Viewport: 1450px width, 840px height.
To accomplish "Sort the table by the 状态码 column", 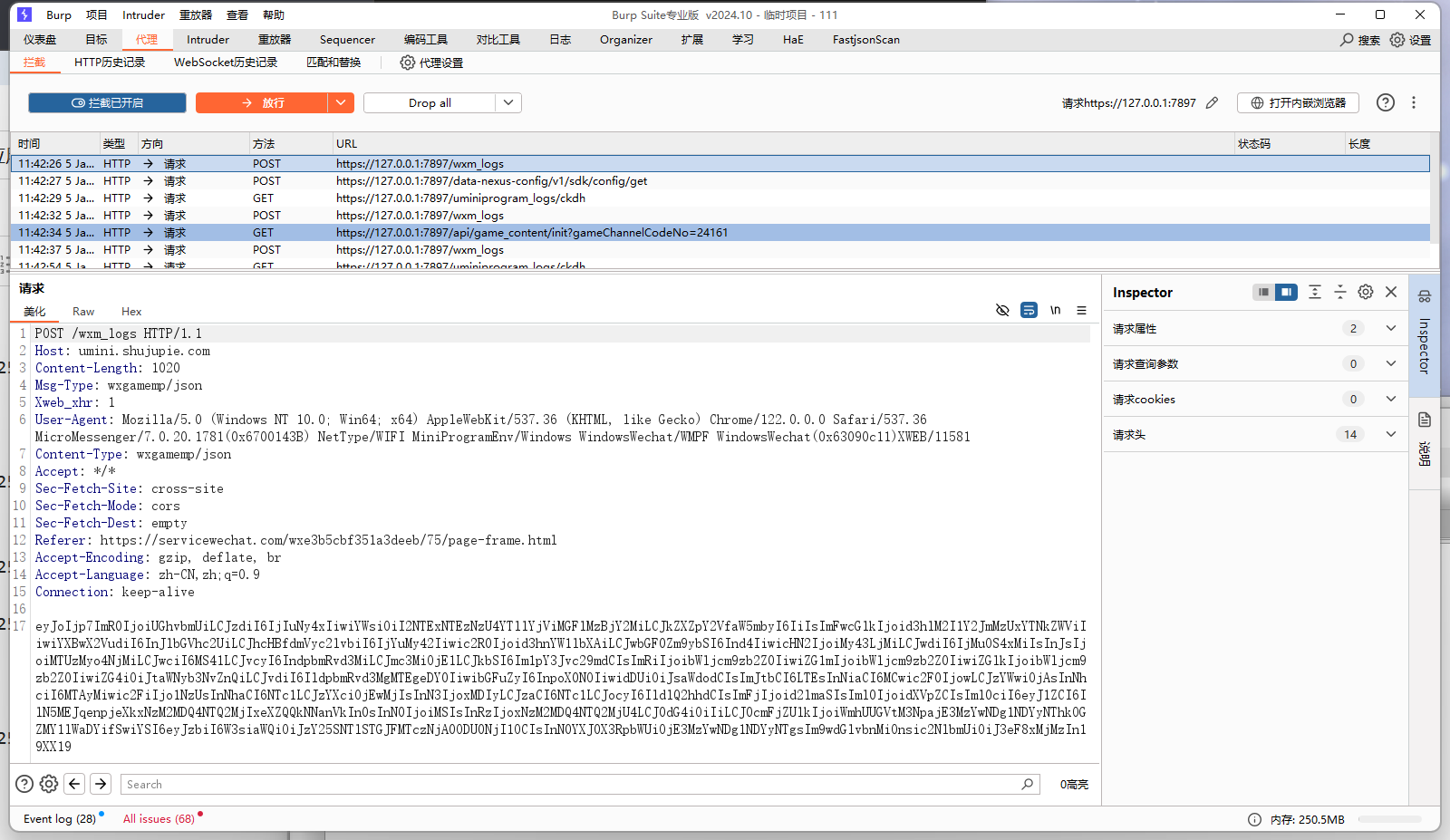I will click(1289, 144).
